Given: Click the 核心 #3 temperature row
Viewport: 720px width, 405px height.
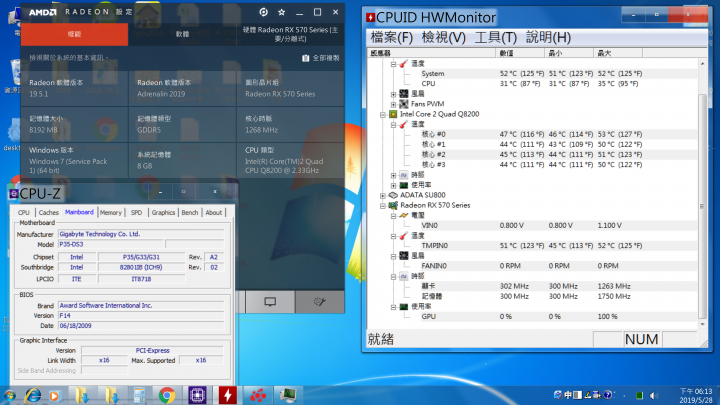Looking at the screenshot, I should [532, 165].
